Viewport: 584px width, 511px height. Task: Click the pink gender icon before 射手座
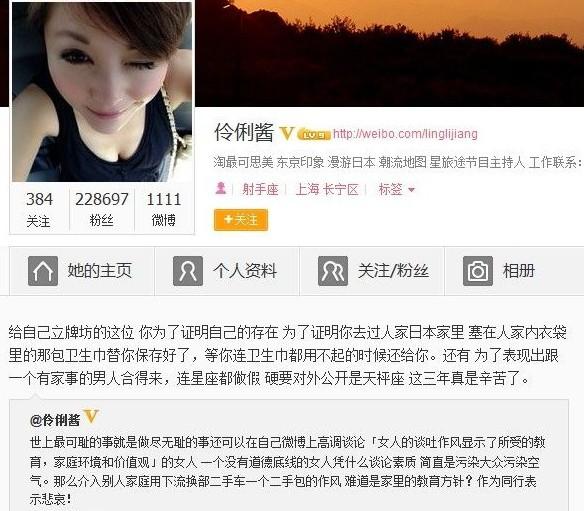220,188
